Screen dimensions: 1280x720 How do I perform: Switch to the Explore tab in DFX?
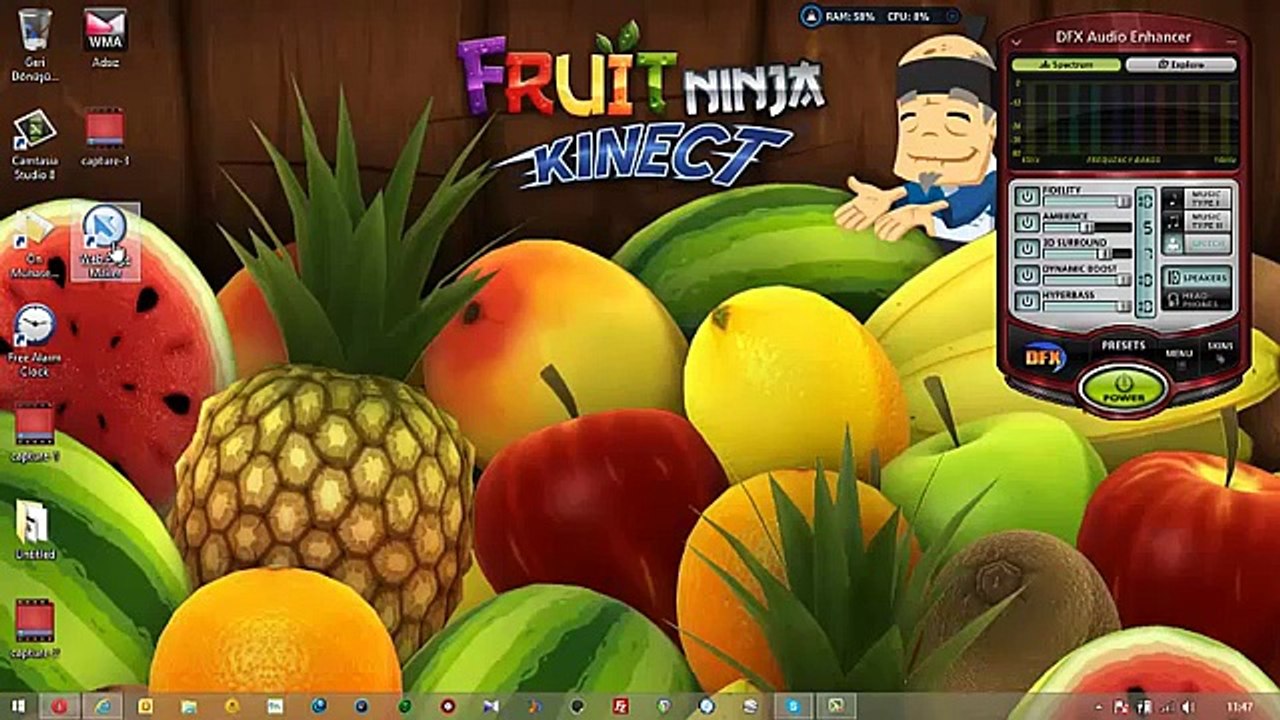coord(1181,64)
